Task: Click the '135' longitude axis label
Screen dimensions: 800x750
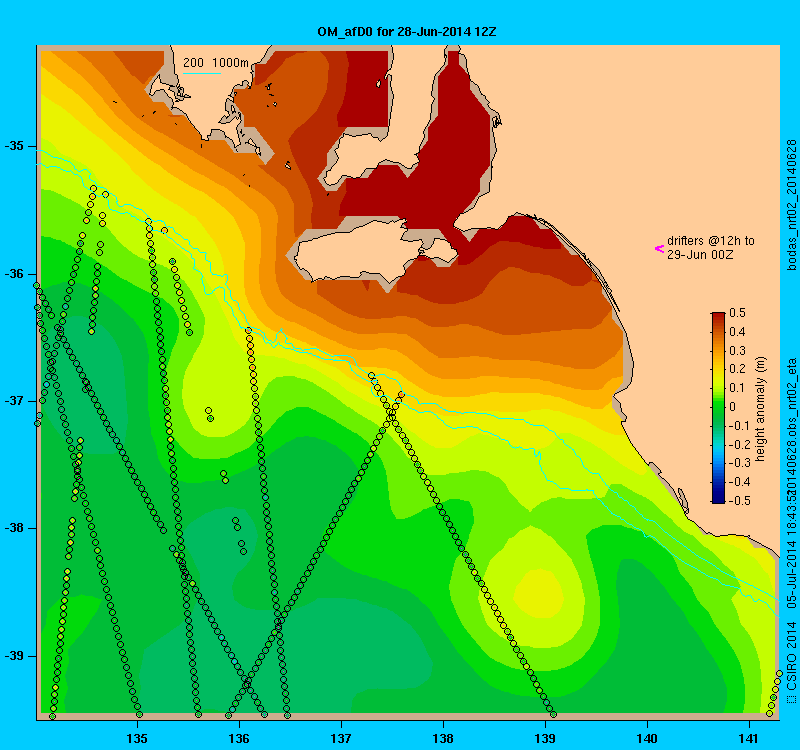Action: tap(137, 739)
